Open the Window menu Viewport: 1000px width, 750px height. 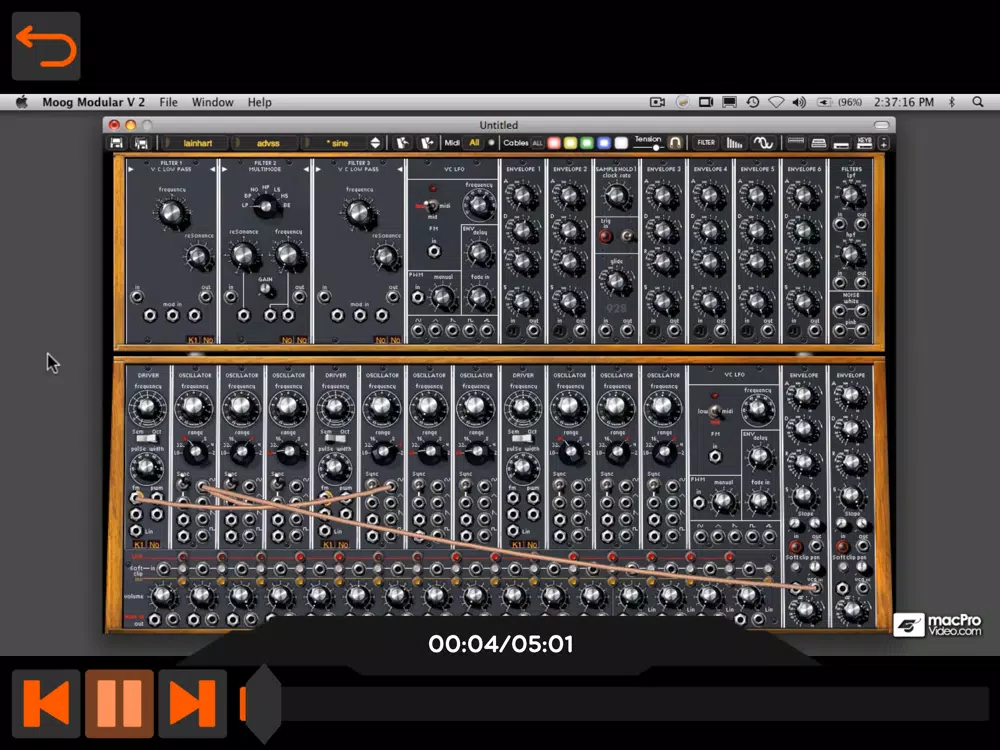pyautogui.click(x=212, y=102)
